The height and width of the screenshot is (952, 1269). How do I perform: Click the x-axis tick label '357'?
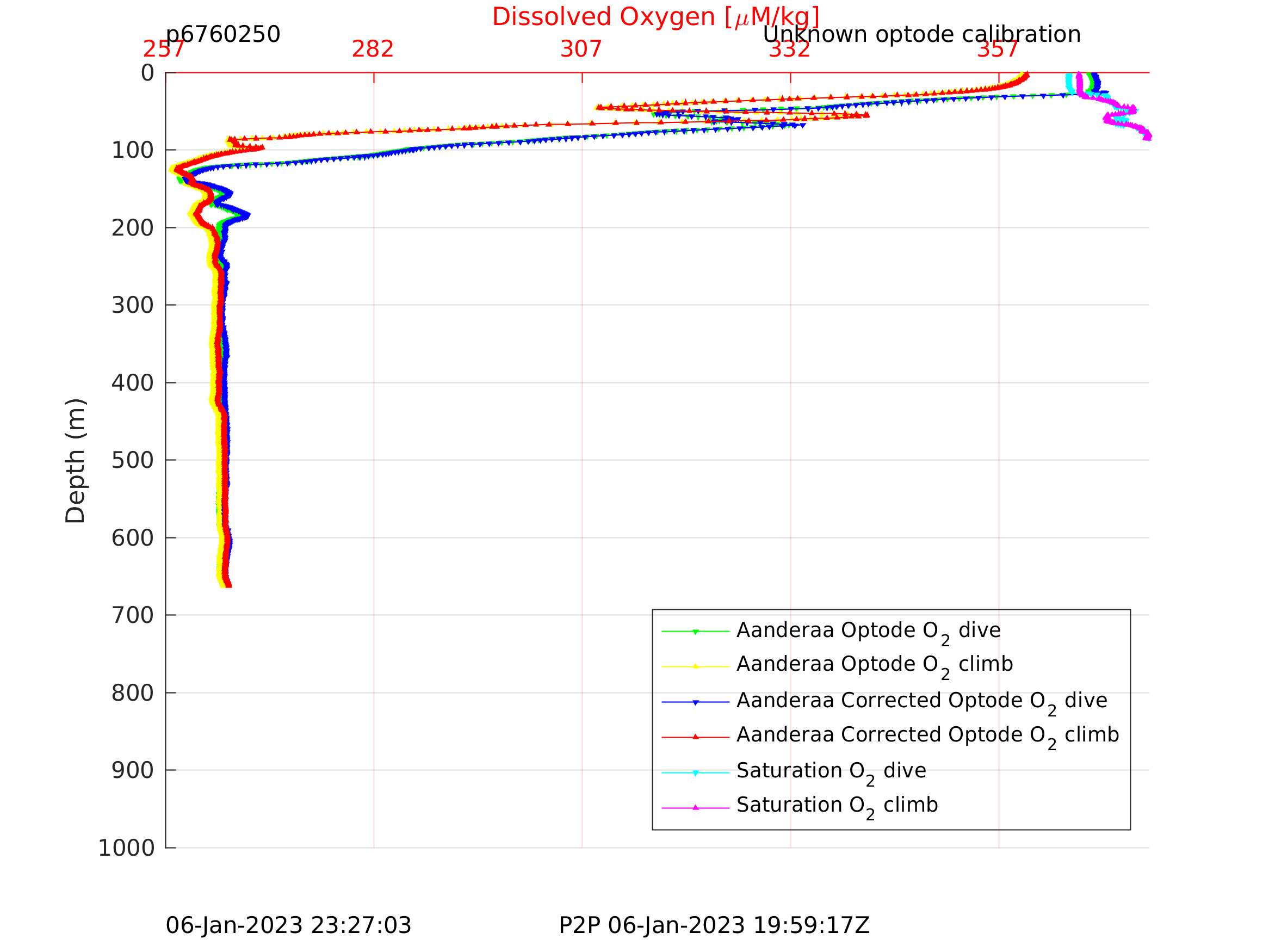click(x=998, y=50)
